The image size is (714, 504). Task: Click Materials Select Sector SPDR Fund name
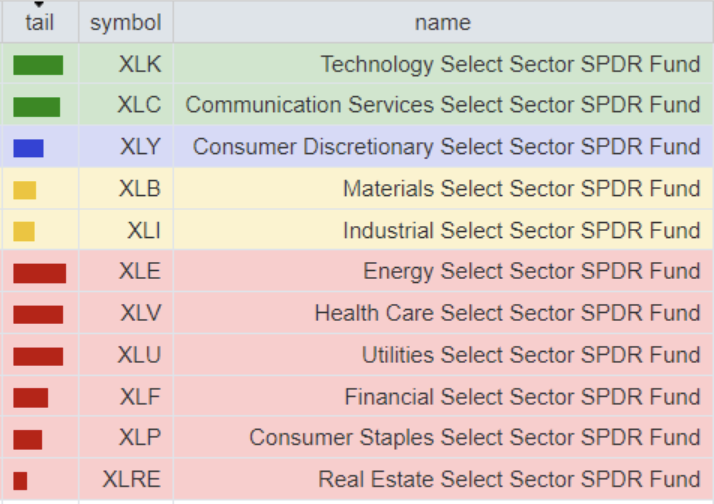pyautogui.click(x=521, y=189)
